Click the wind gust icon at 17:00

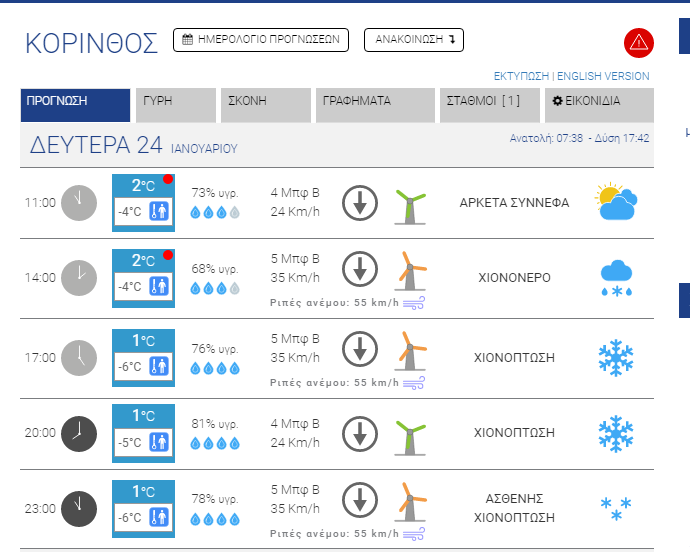click(414, 382)
